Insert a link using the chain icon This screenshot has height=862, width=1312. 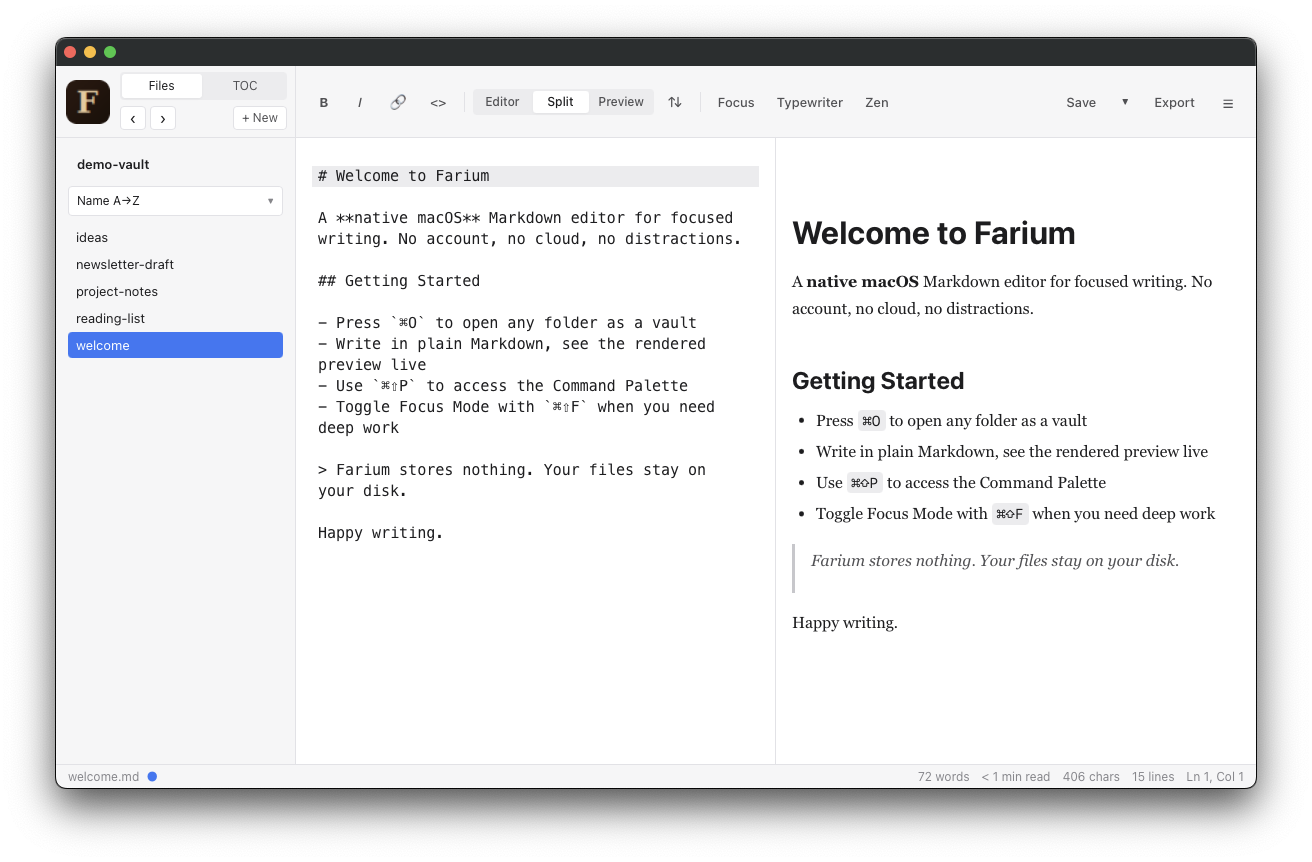(x=398, y=102)
